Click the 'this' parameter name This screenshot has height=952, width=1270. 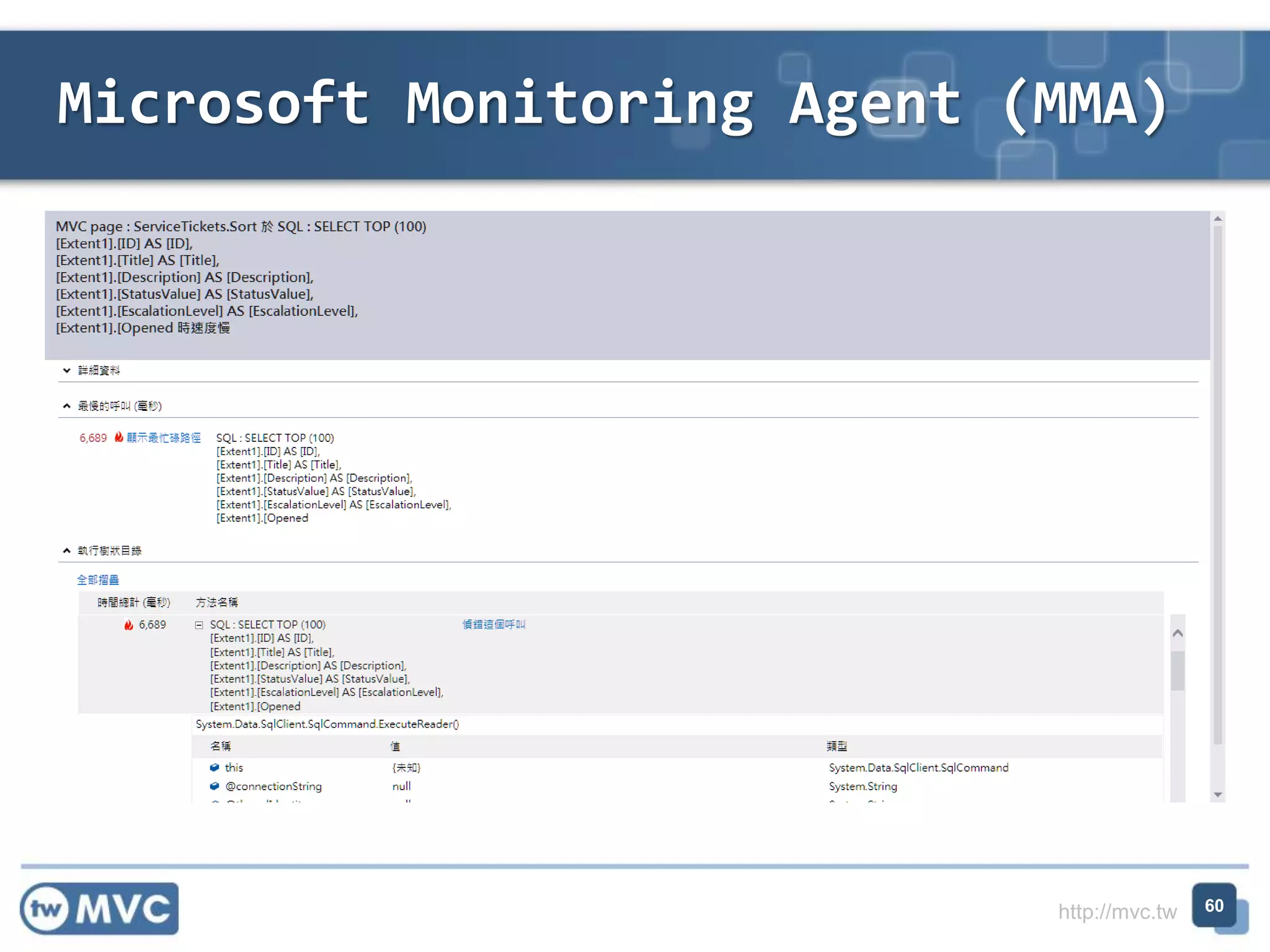click(234, 767)
